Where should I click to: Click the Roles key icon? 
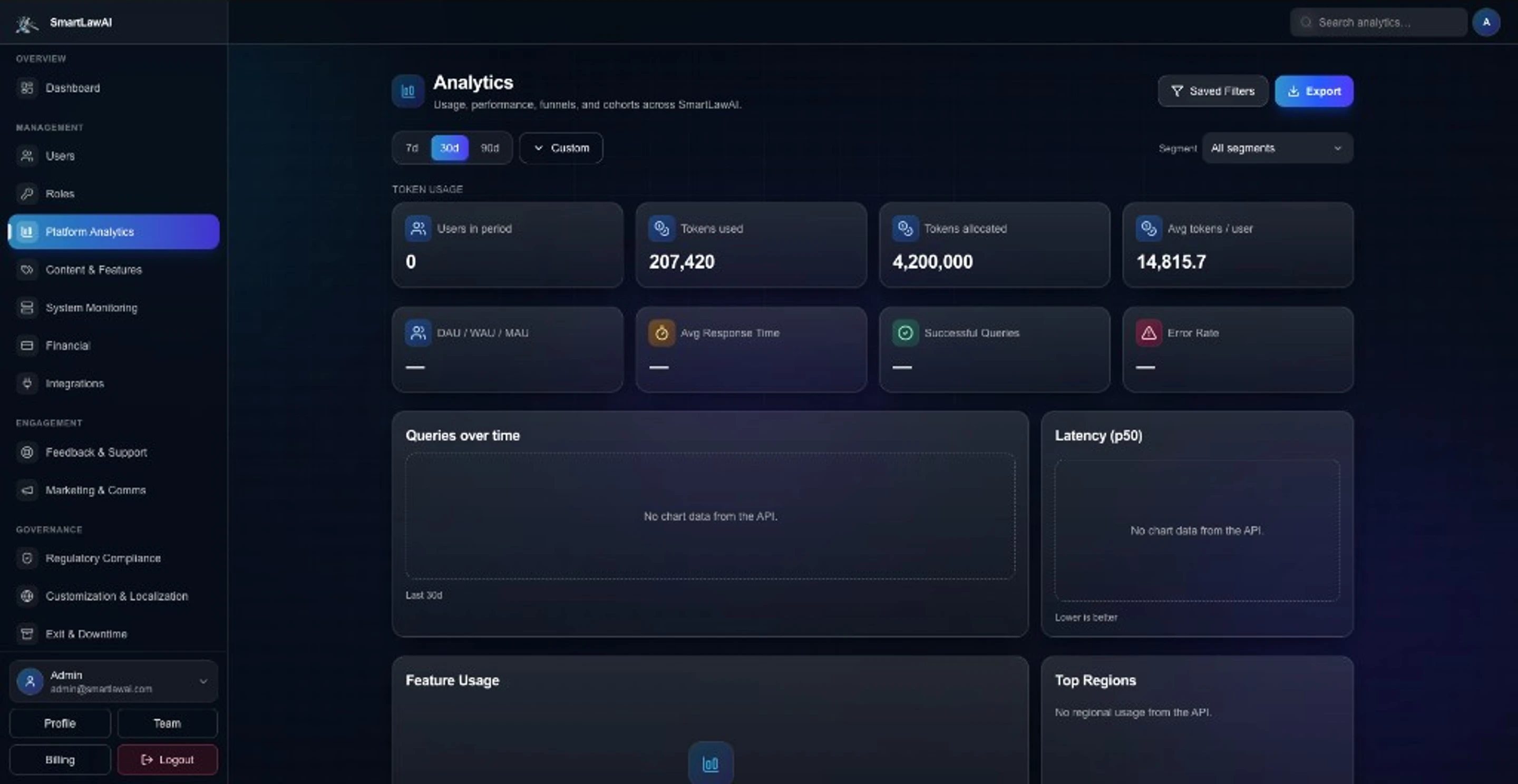(27, 193)
